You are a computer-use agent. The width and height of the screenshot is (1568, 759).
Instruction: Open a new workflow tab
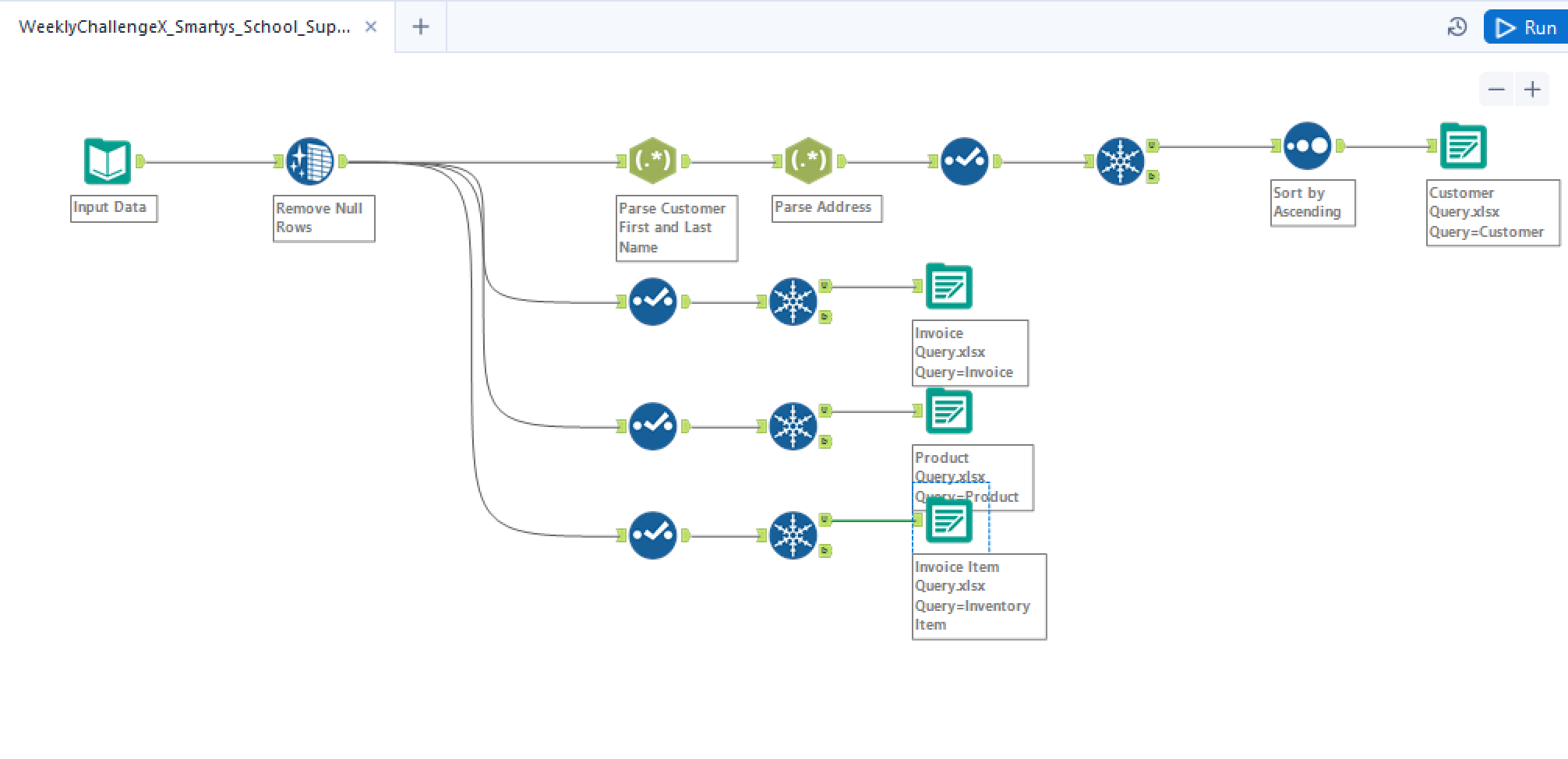point(420,27)
